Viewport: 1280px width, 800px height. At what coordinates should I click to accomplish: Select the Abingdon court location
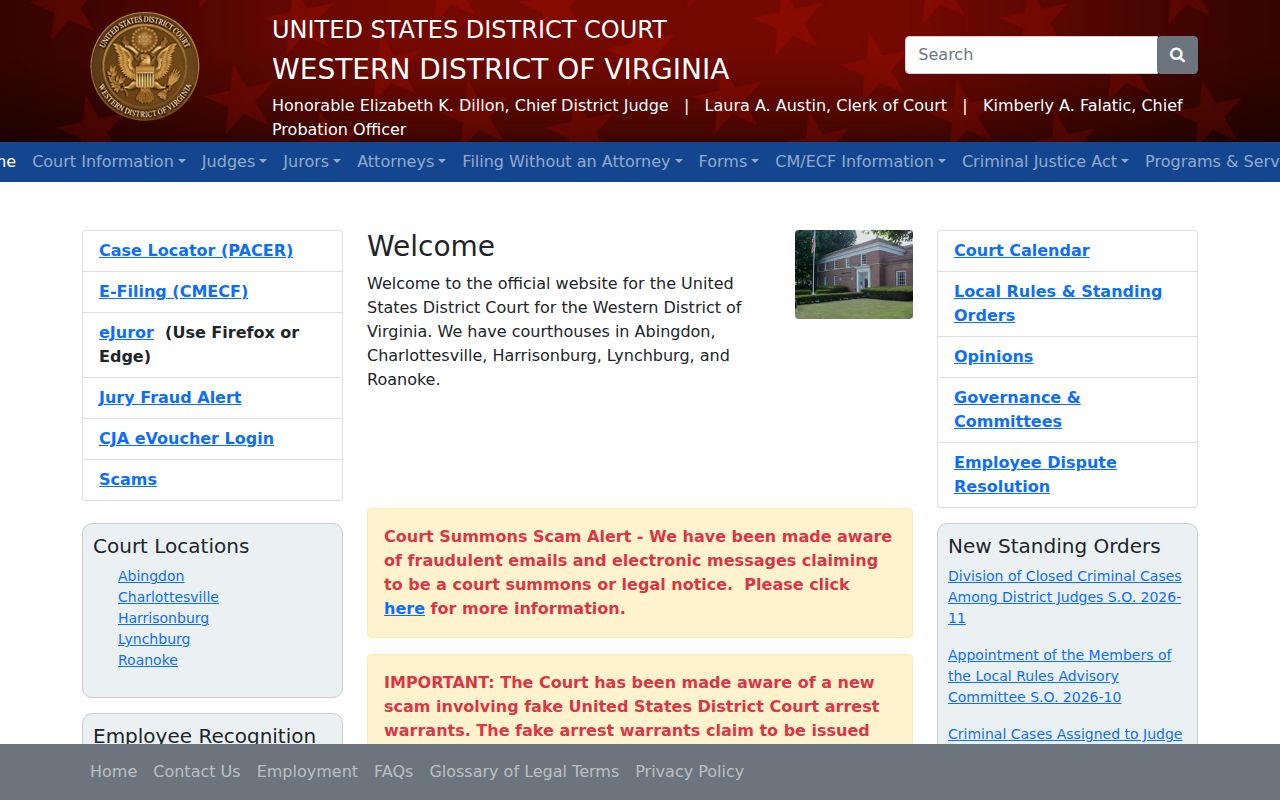pyautogui.click(x=151, y=576)
